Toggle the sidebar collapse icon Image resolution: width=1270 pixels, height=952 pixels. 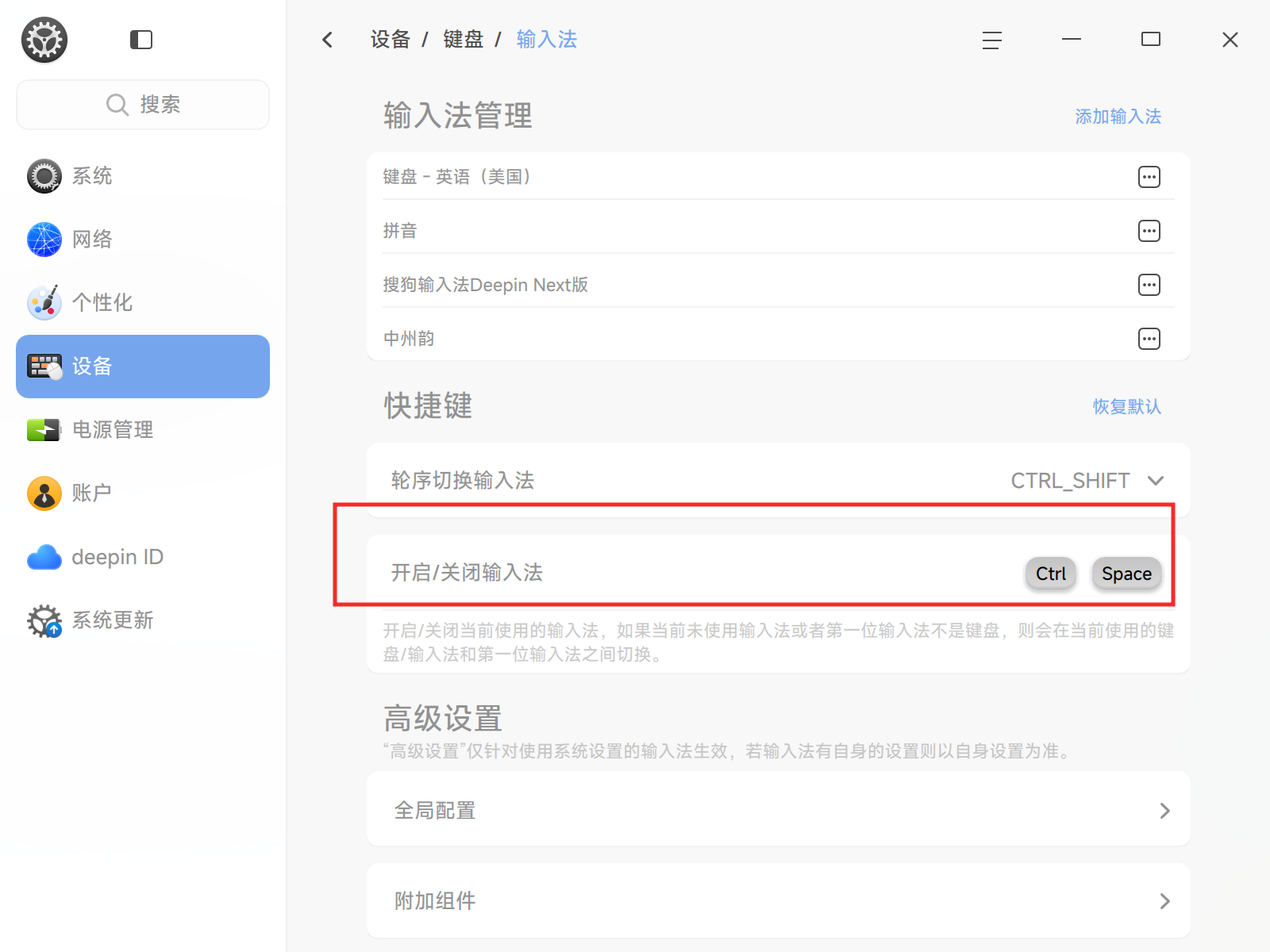tap(141, 40)
